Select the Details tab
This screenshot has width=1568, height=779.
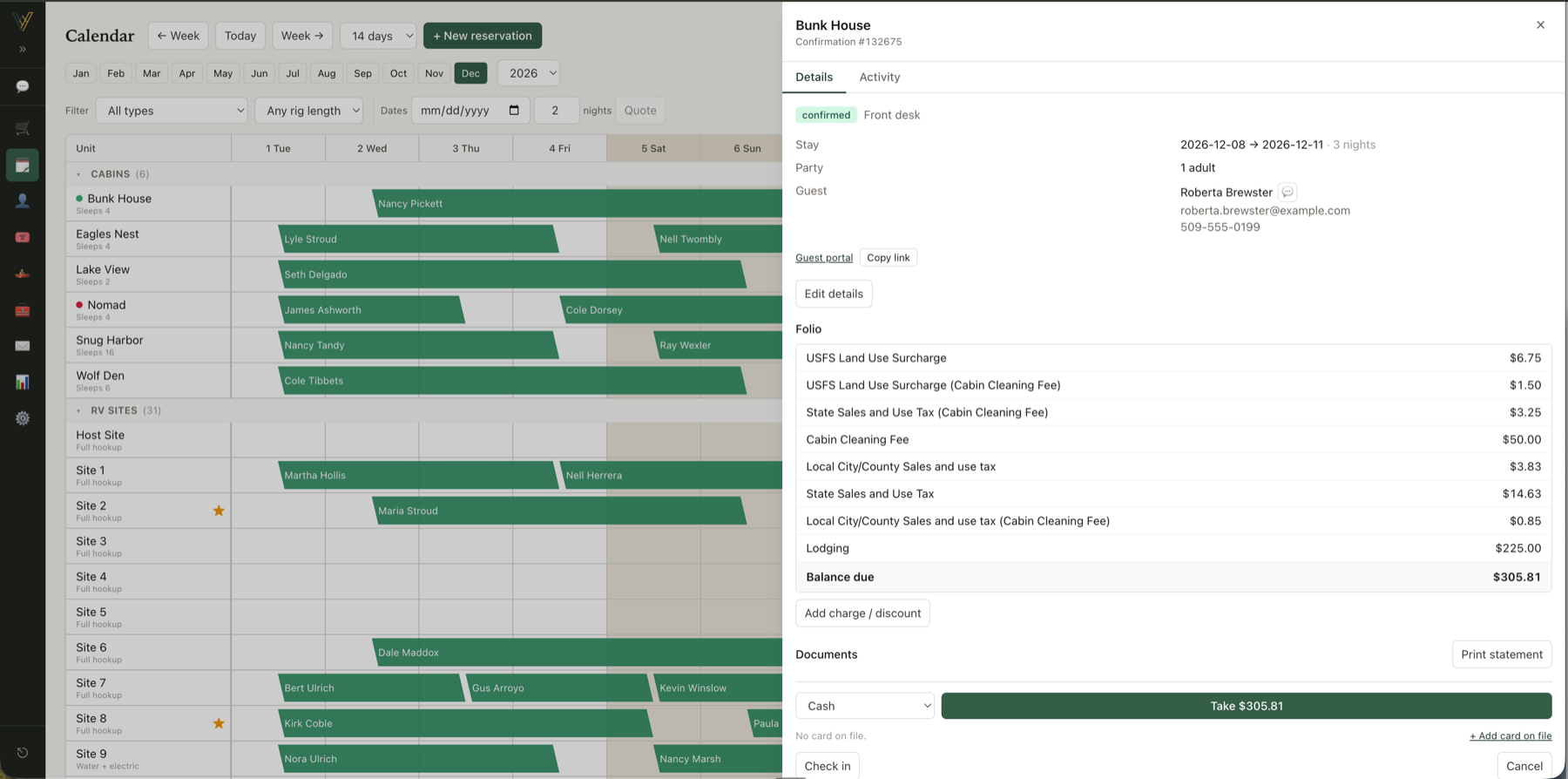pos(814,77)
